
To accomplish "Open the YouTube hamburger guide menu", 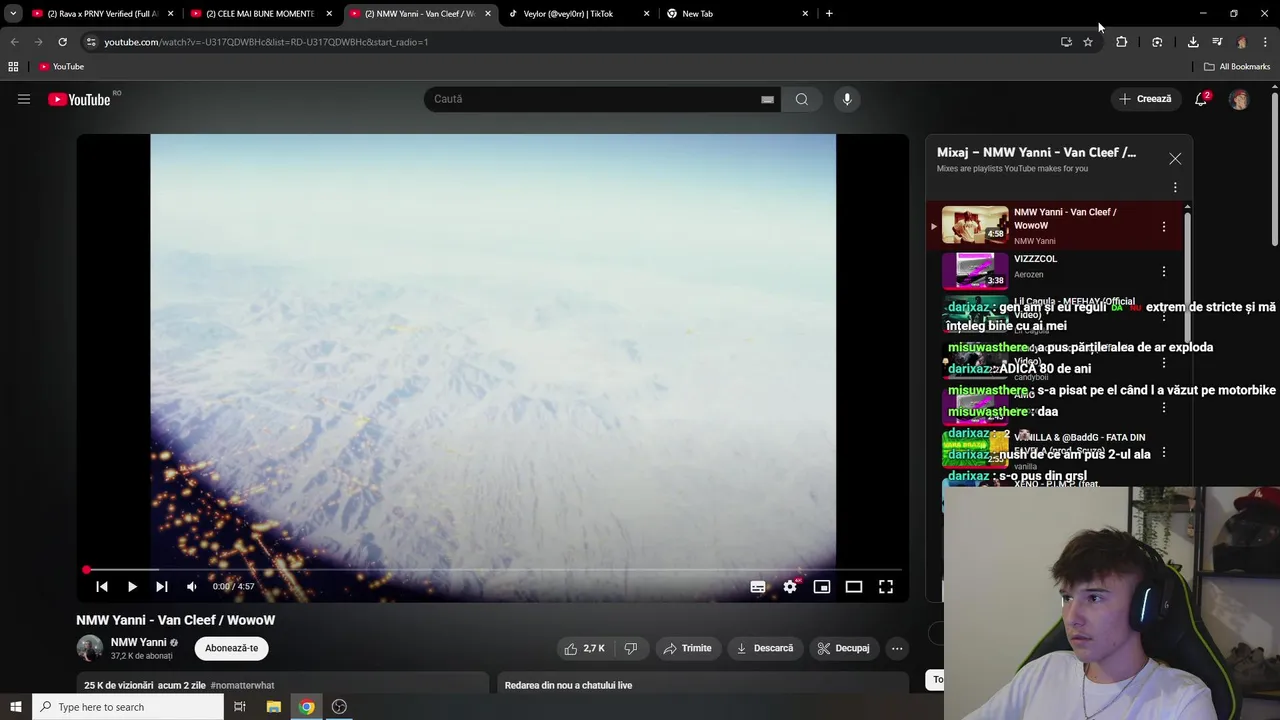I will [x=24, y=99].
